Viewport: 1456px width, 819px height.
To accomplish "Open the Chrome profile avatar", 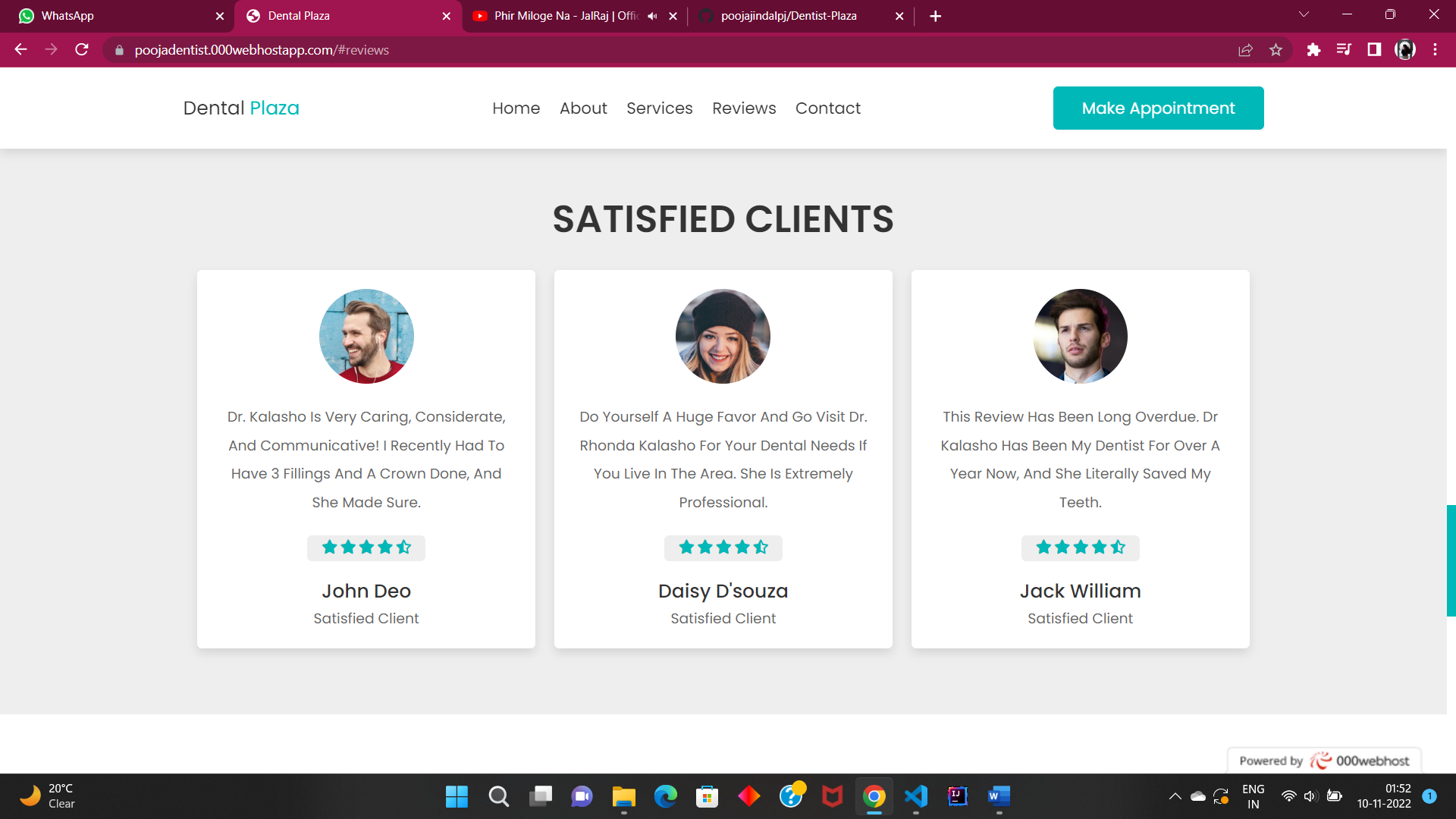I will click(1405, 50).
